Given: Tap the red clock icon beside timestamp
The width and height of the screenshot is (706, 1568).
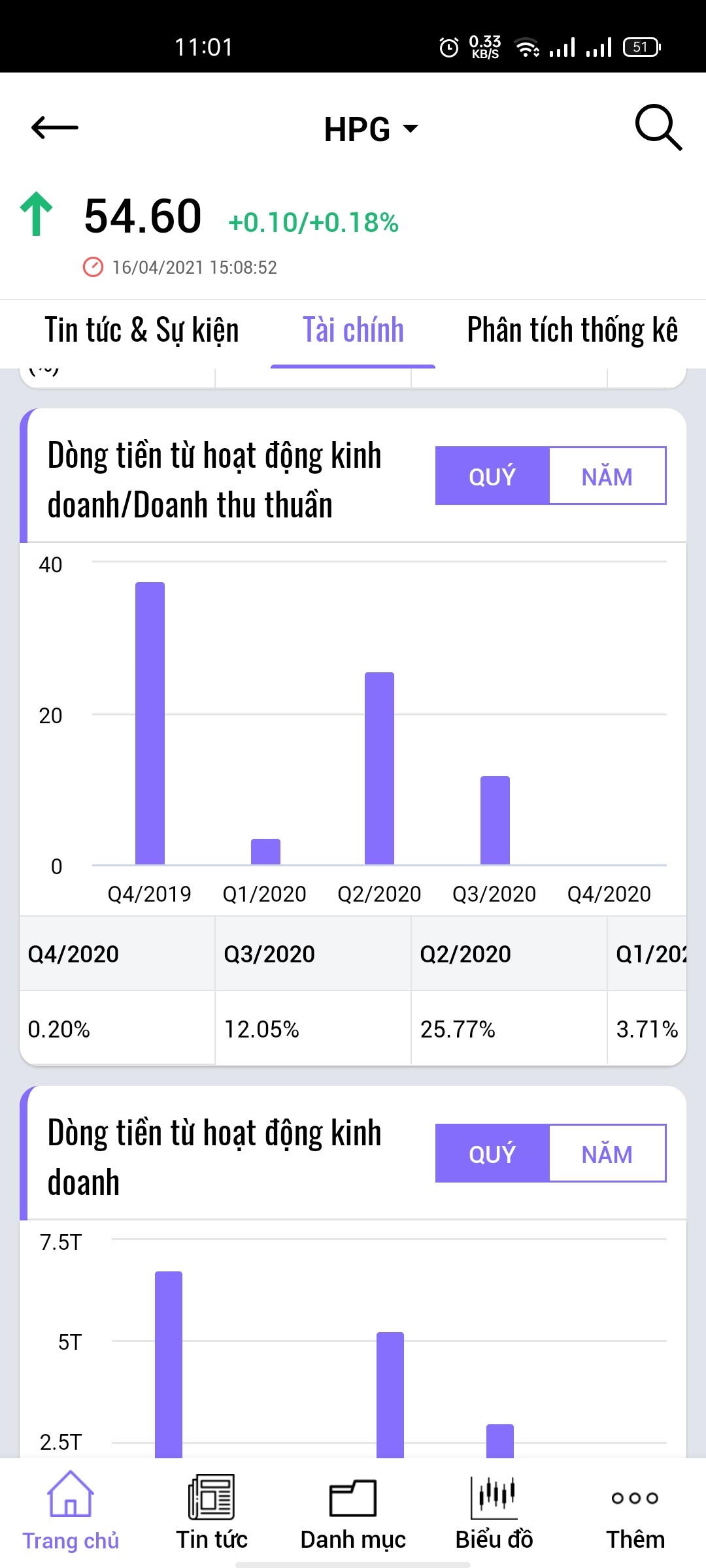Looking at the screenshot, I should (x=93, y=267).
